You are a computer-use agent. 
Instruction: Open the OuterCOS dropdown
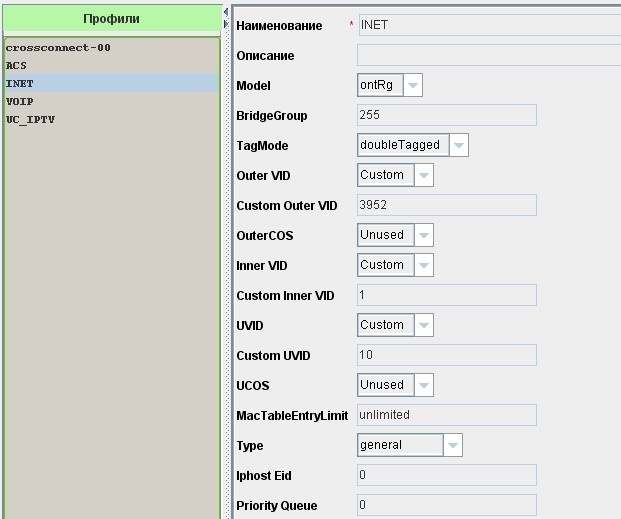[424, 235]
